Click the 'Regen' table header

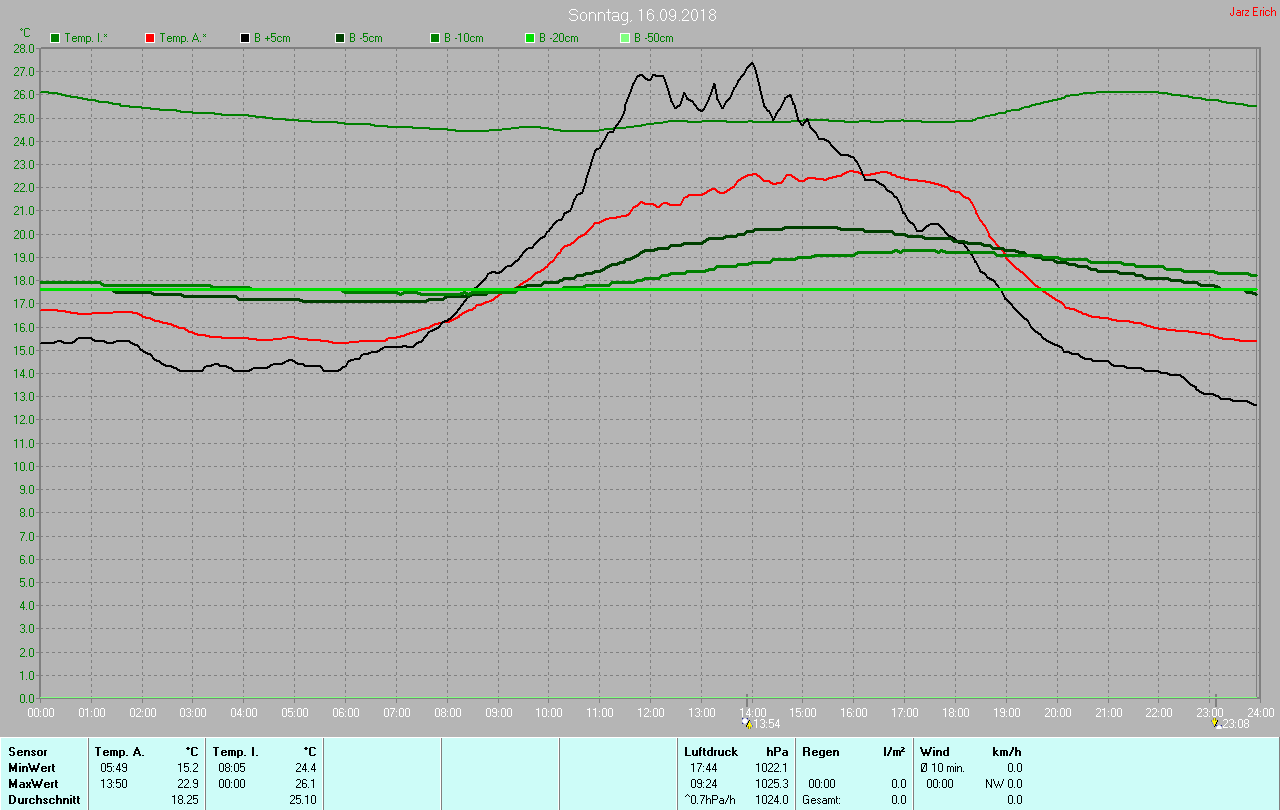click(x=821, y=752)
